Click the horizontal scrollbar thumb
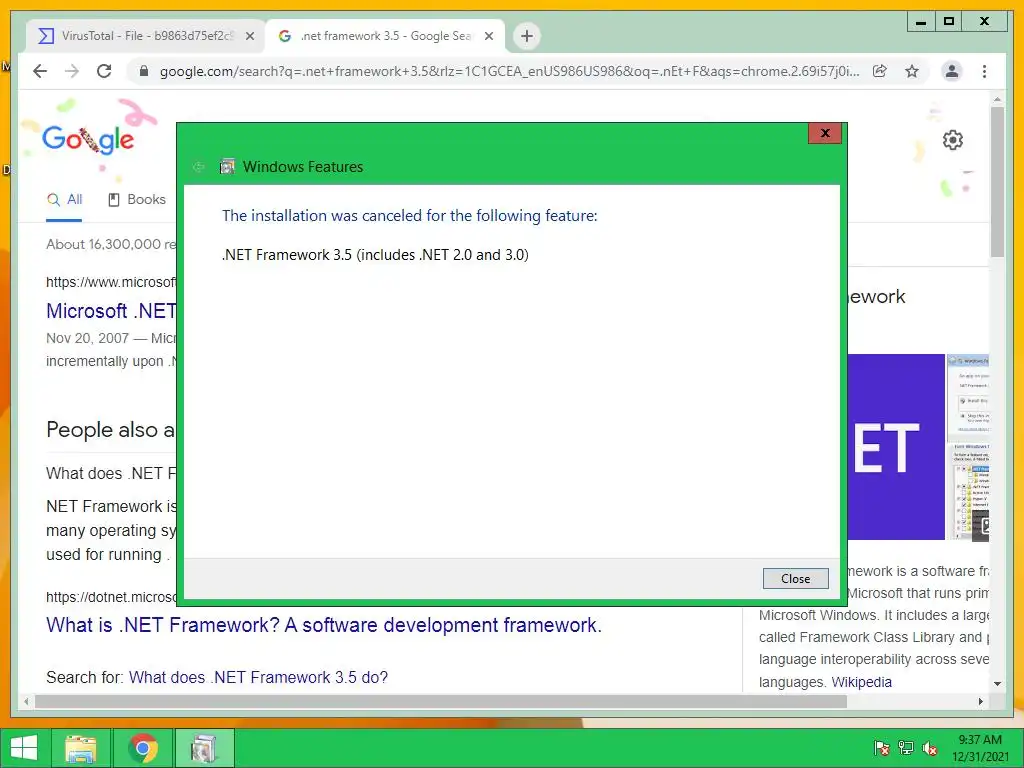The height and width of the screenshot is (768, 1024). point(441,701)
